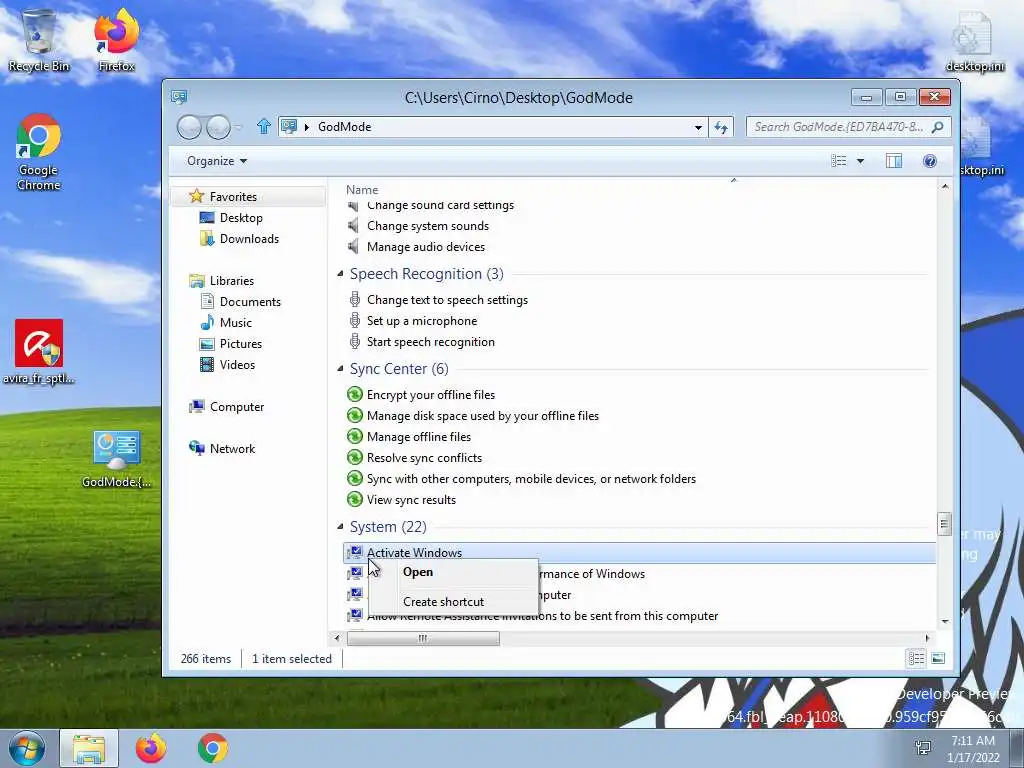Click the speaker icon beside Manage audio devices
The width and height of the screenshot is (1024, 768).
353,246
